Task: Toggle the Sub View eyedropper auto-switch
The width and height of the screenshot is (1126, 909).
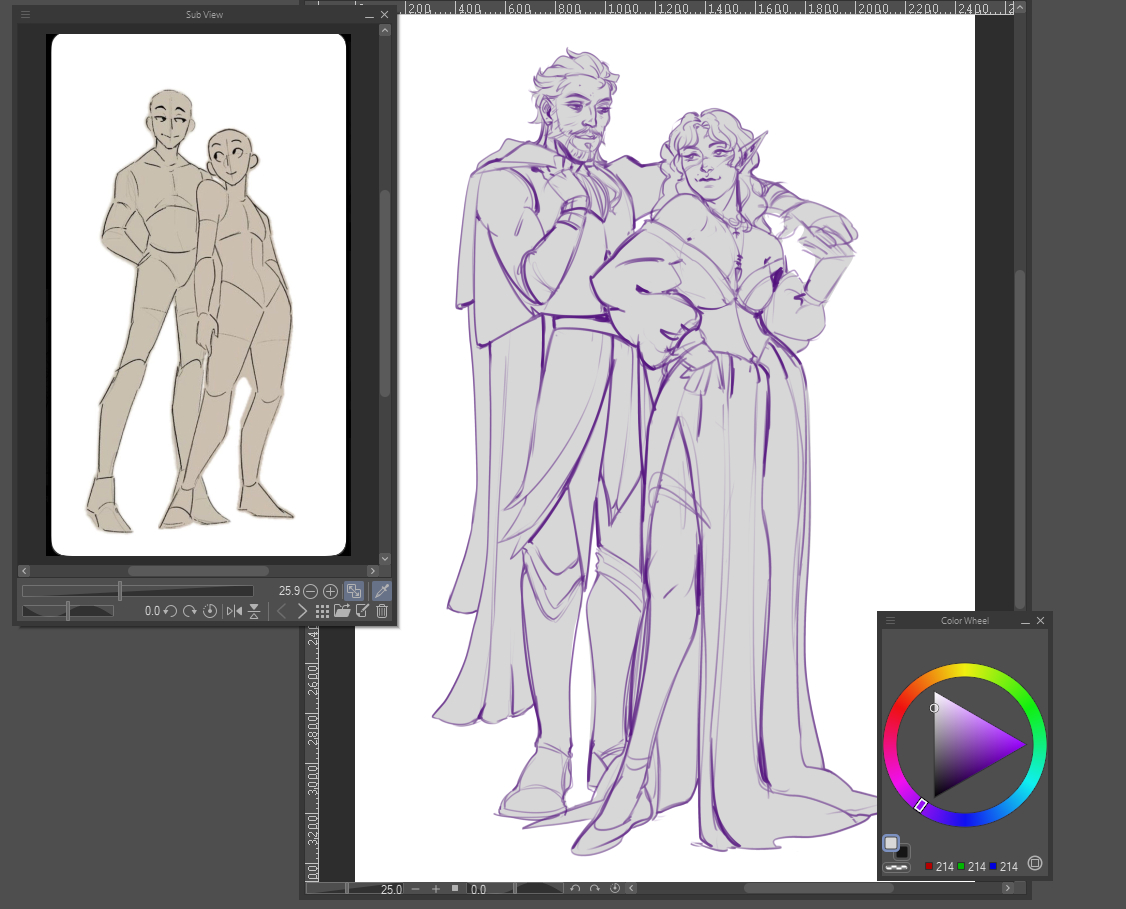Action: click(x=381, y=591)
